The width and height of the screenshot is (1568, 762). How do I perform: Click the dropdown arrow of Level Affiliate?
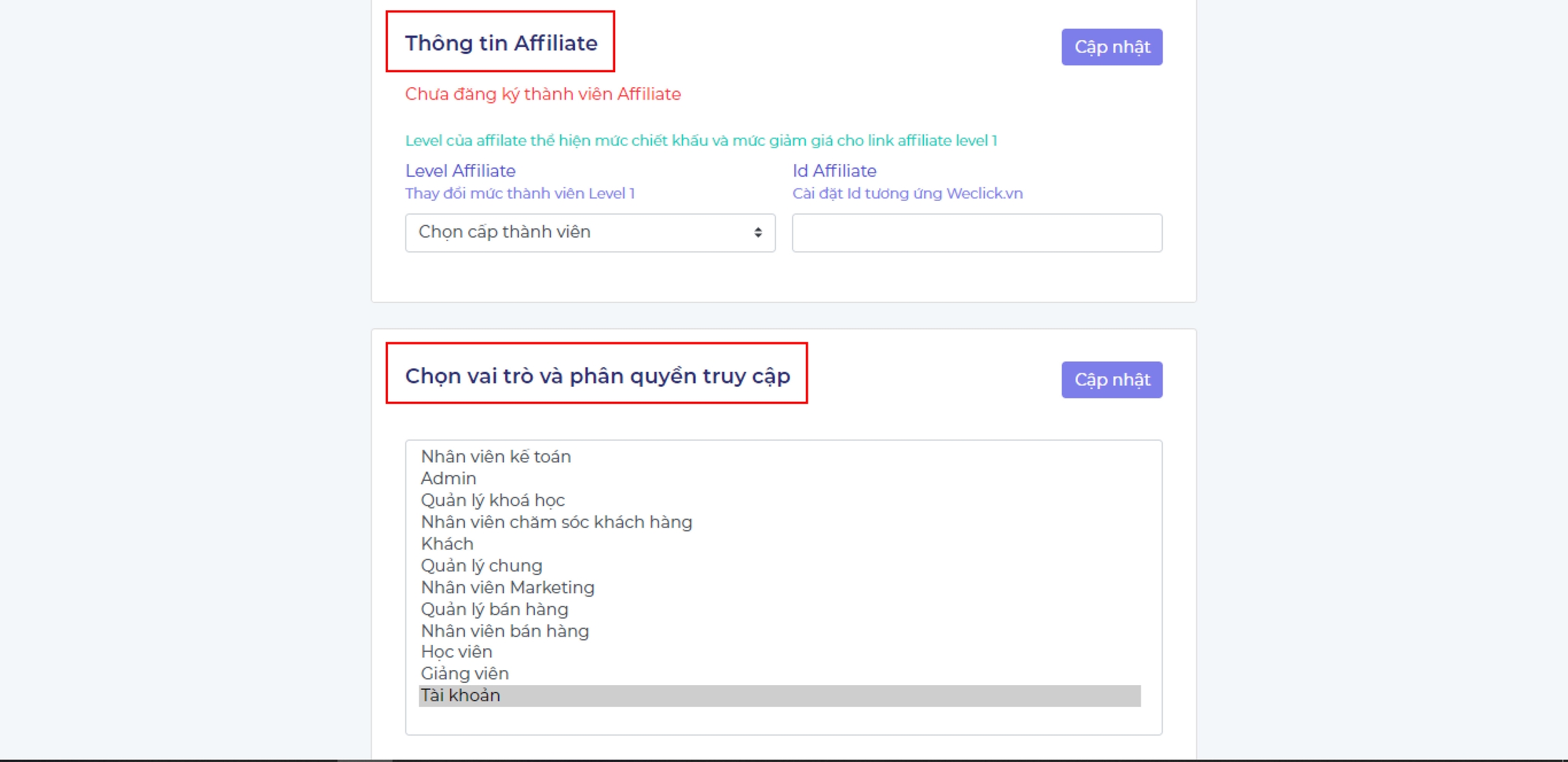tap(757, 233)
